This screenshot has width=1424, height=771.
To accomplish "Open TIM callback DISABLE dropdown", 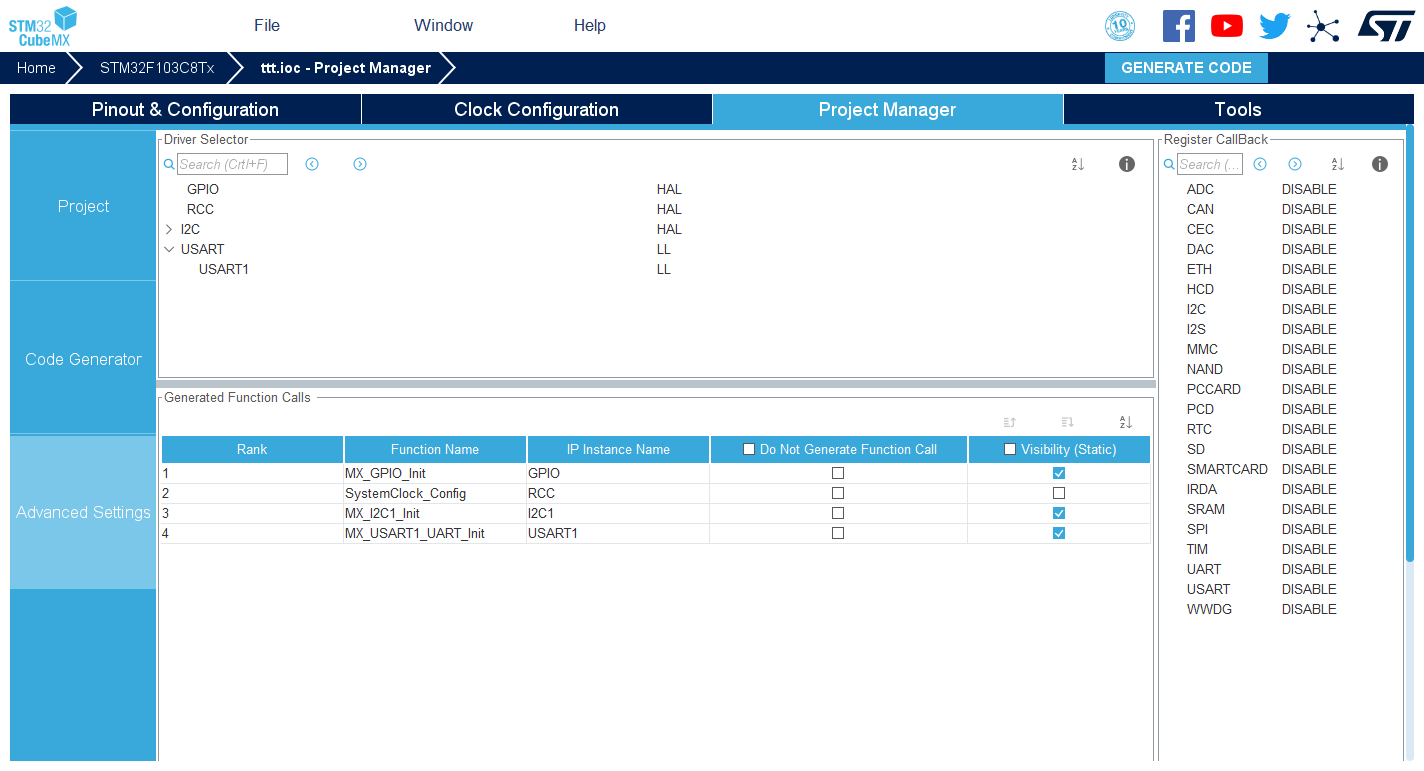I will click(1309, 549).
